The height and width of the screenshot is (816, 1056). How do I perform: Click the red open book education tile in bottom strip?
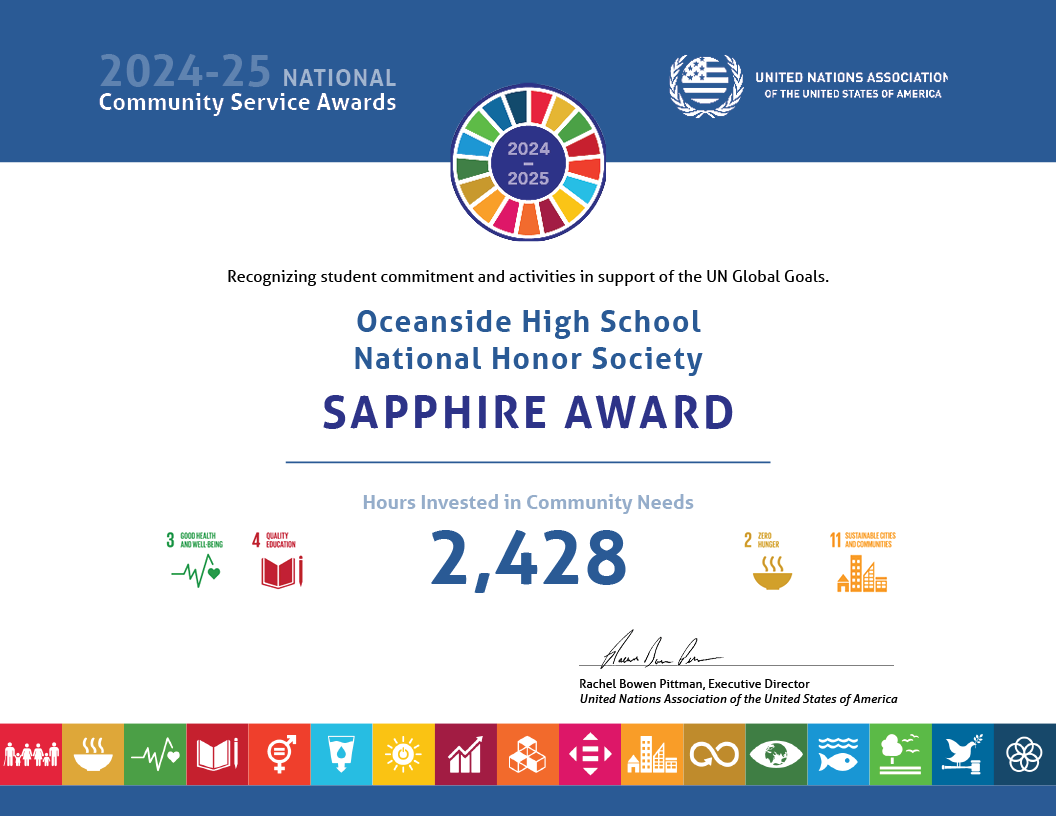[x=218, y=754]
